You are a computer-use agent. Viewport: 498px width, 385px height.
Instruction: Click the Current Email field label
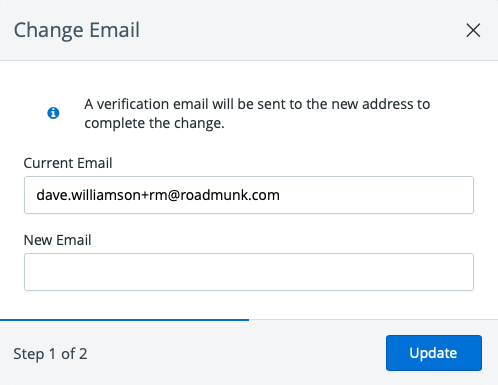tap(68, 163)
